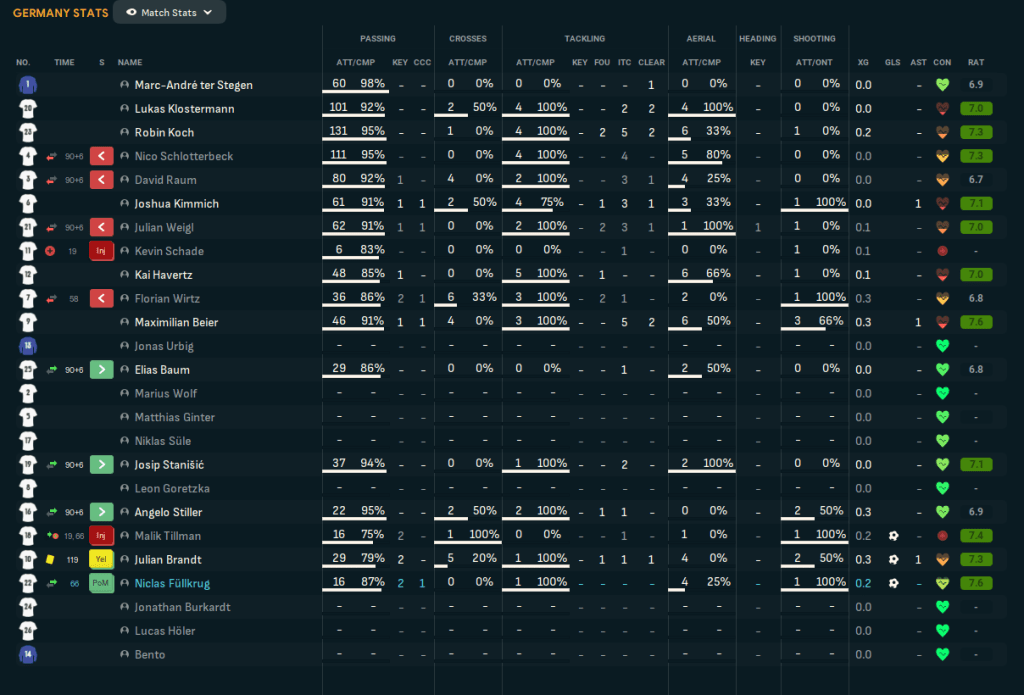Open the Match Stats view dropdown
Viewport: 1024px width, 695px height.
[x=169, y=12]
